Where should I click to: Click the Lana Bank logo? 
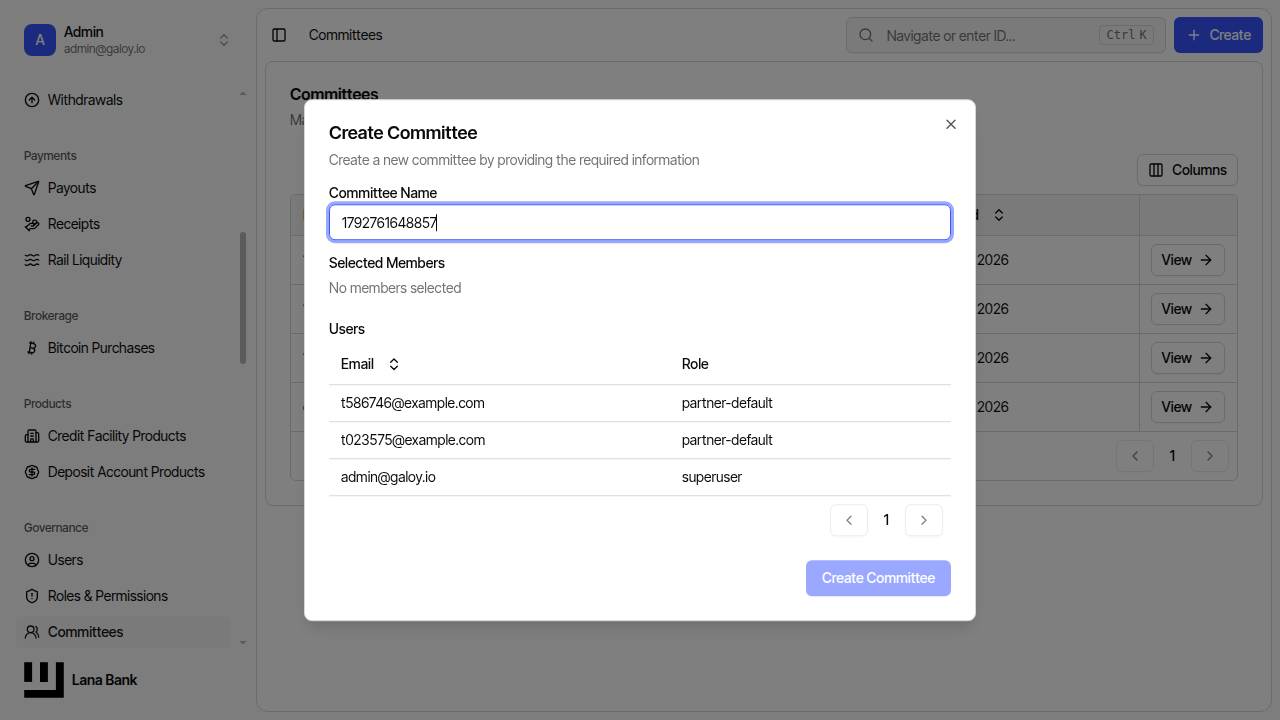point(44,680)
